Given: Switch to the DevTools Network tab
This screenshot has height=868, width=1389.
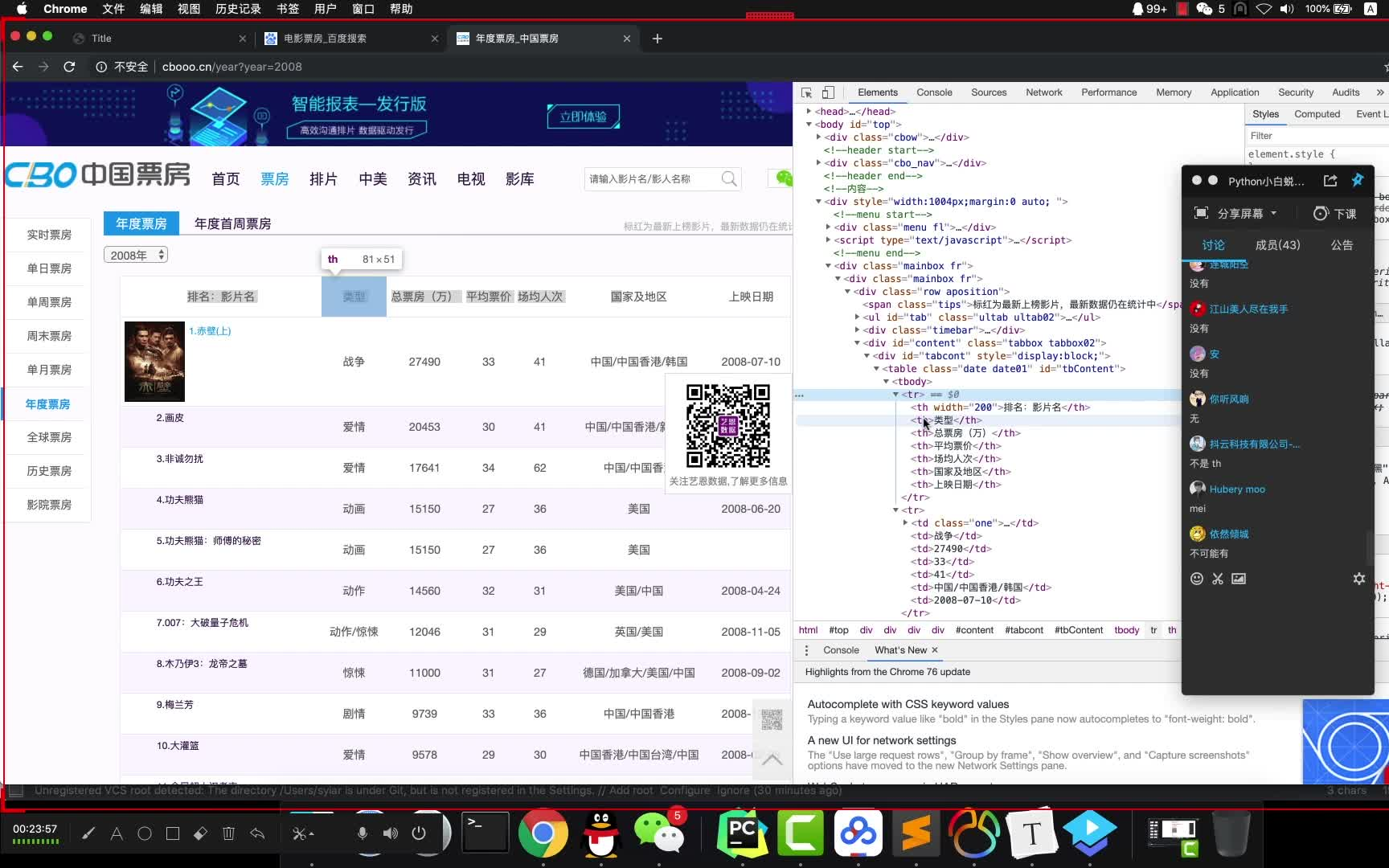Looking at the screenshot, I should [x=1044, y=92].
